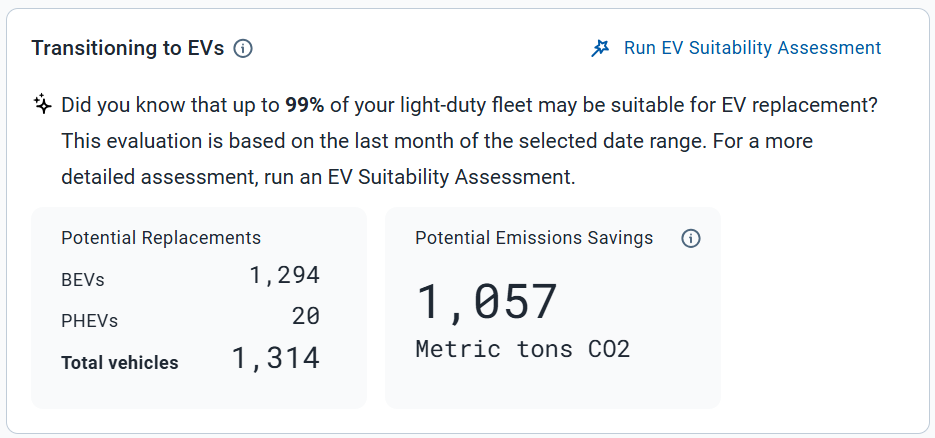
Task: Click the magic wand icon
Action: [600, 48]
